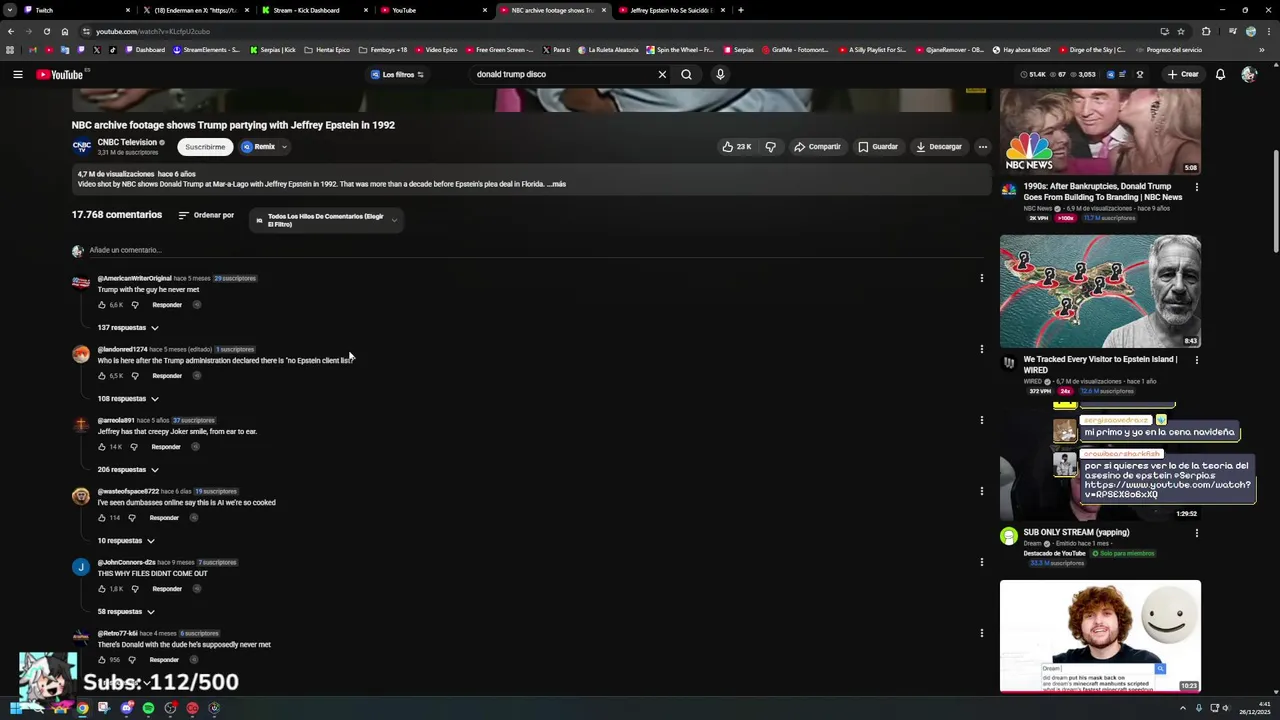The width and height of the screenshot is (1280, 720).
Task: Open a new browser tab
Action: pyautogui.click(x=740, y=10)
